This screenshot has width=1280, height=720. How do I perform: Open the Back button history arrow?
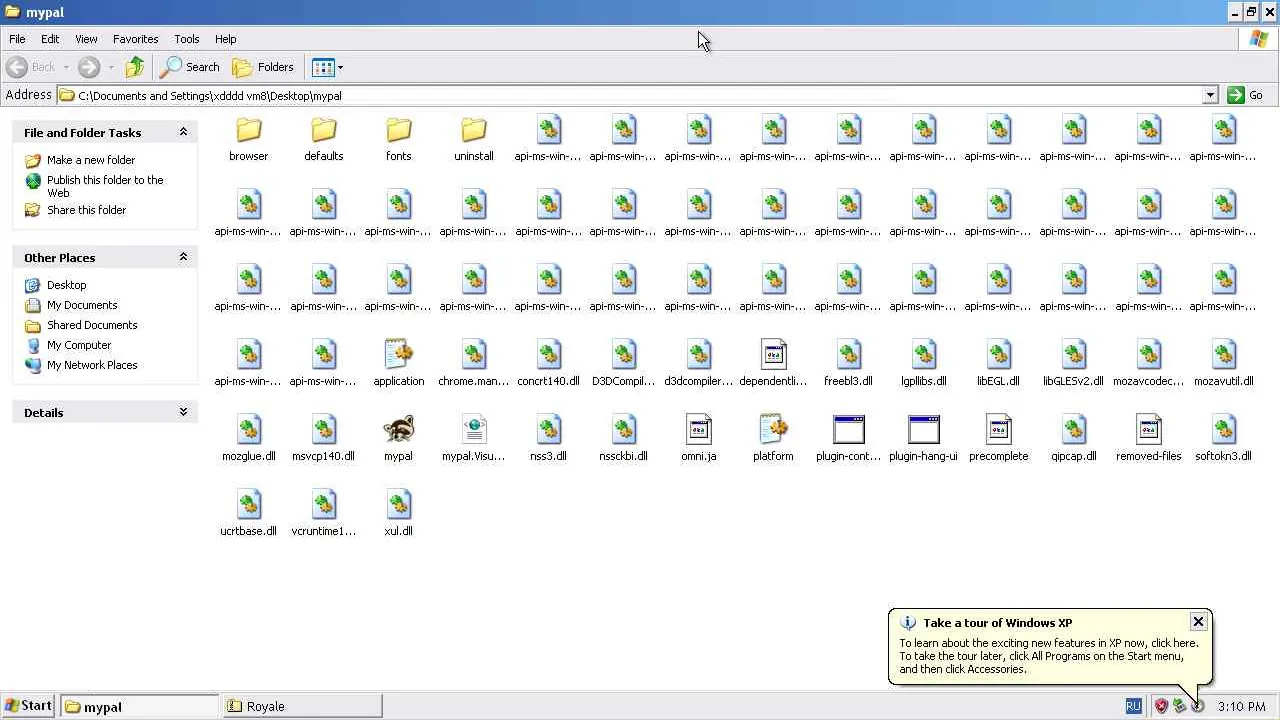click(66, 67)
